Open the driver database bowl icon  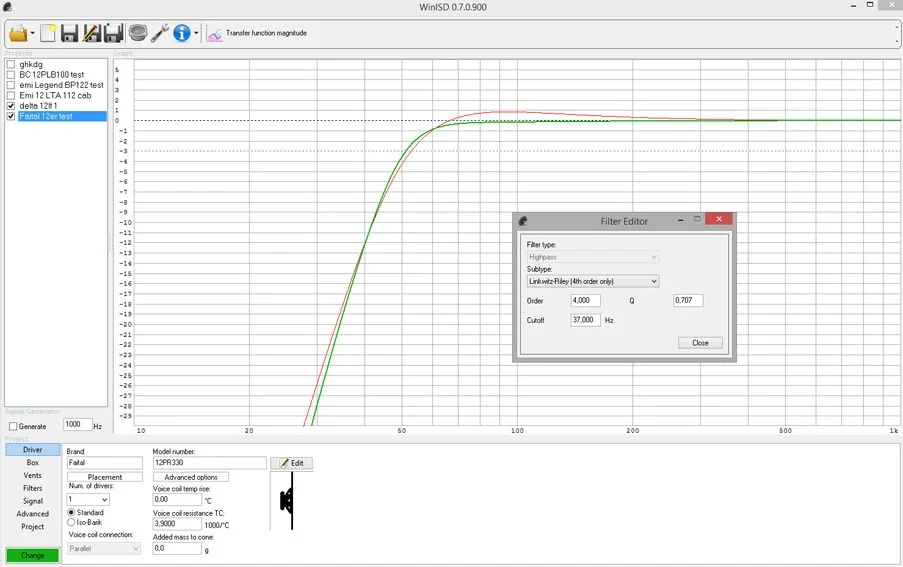pos(137,33)
